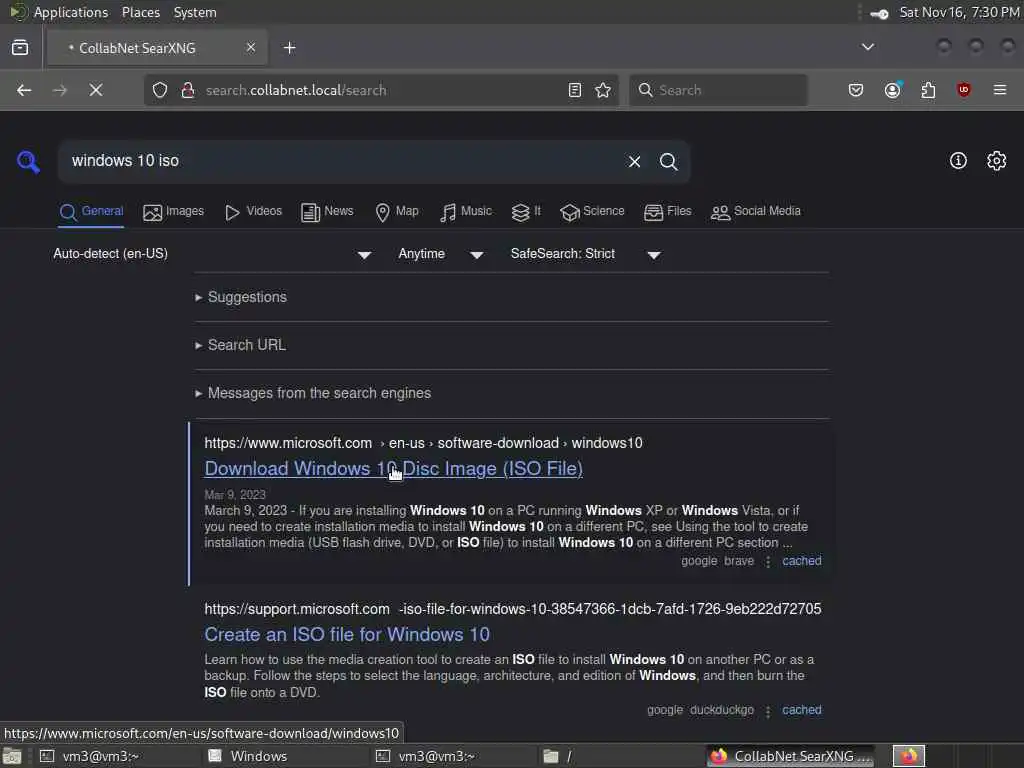Switch to the It tab

point(526,212)
